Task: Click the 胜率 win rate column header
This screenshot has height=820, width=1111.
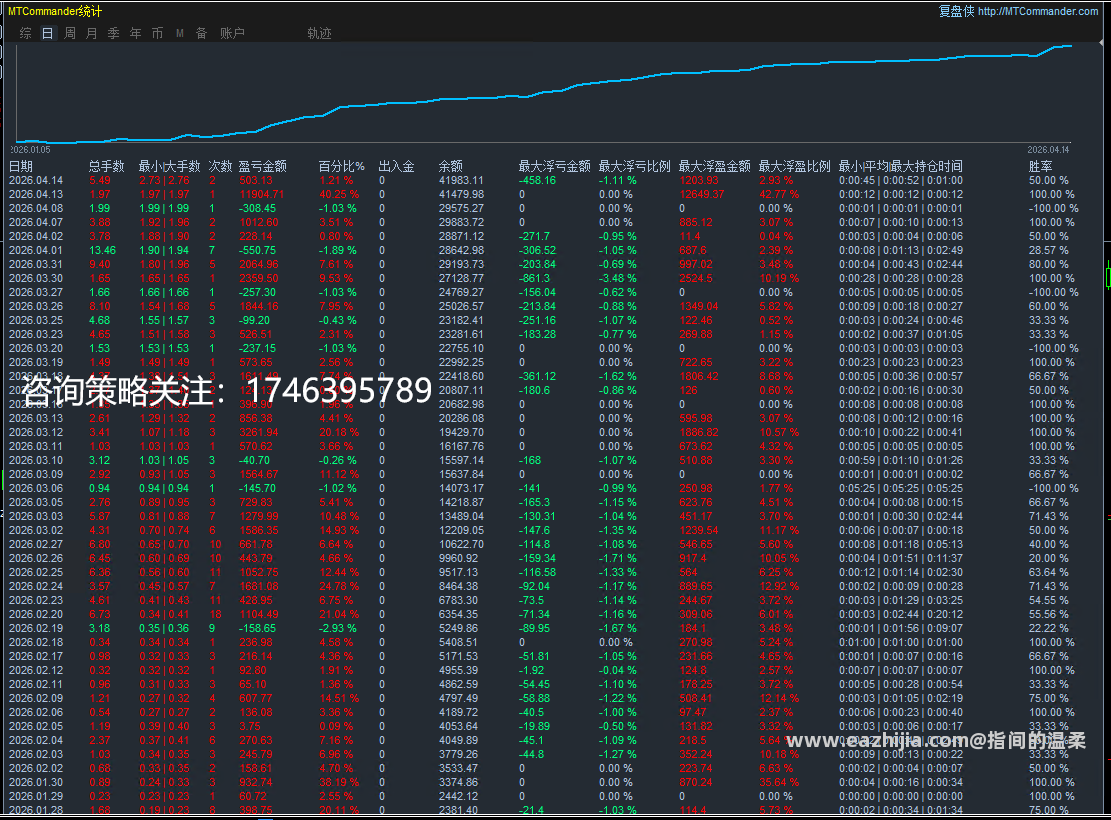Action: click(1040, 166)
